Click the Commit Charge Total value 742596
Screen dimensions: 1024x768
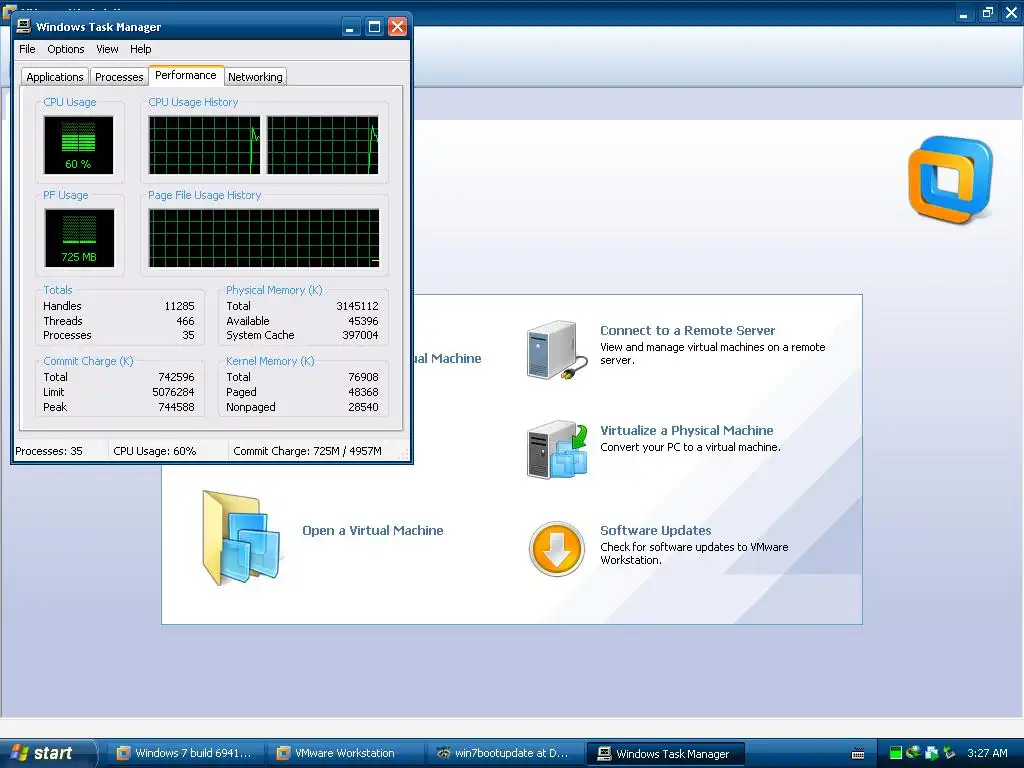coord(176,377)
